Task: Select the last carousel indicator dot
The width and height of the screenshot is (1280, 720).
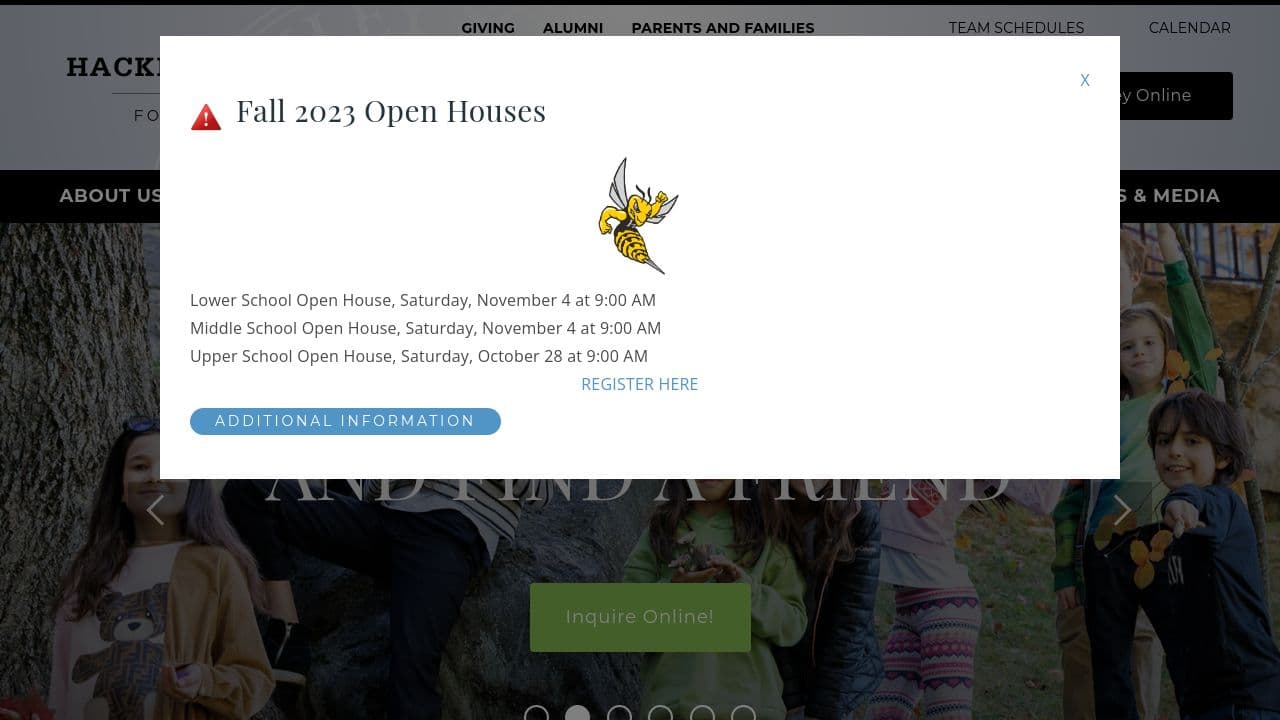Action: [743, 713]
